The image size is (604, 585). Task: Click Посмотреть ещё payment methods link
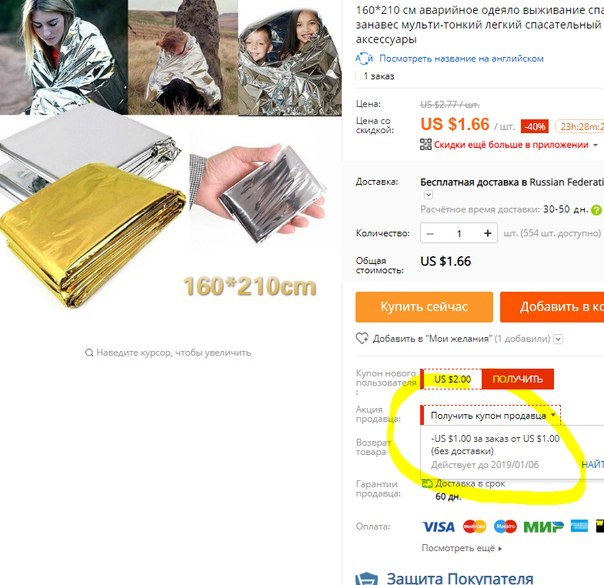461,548
